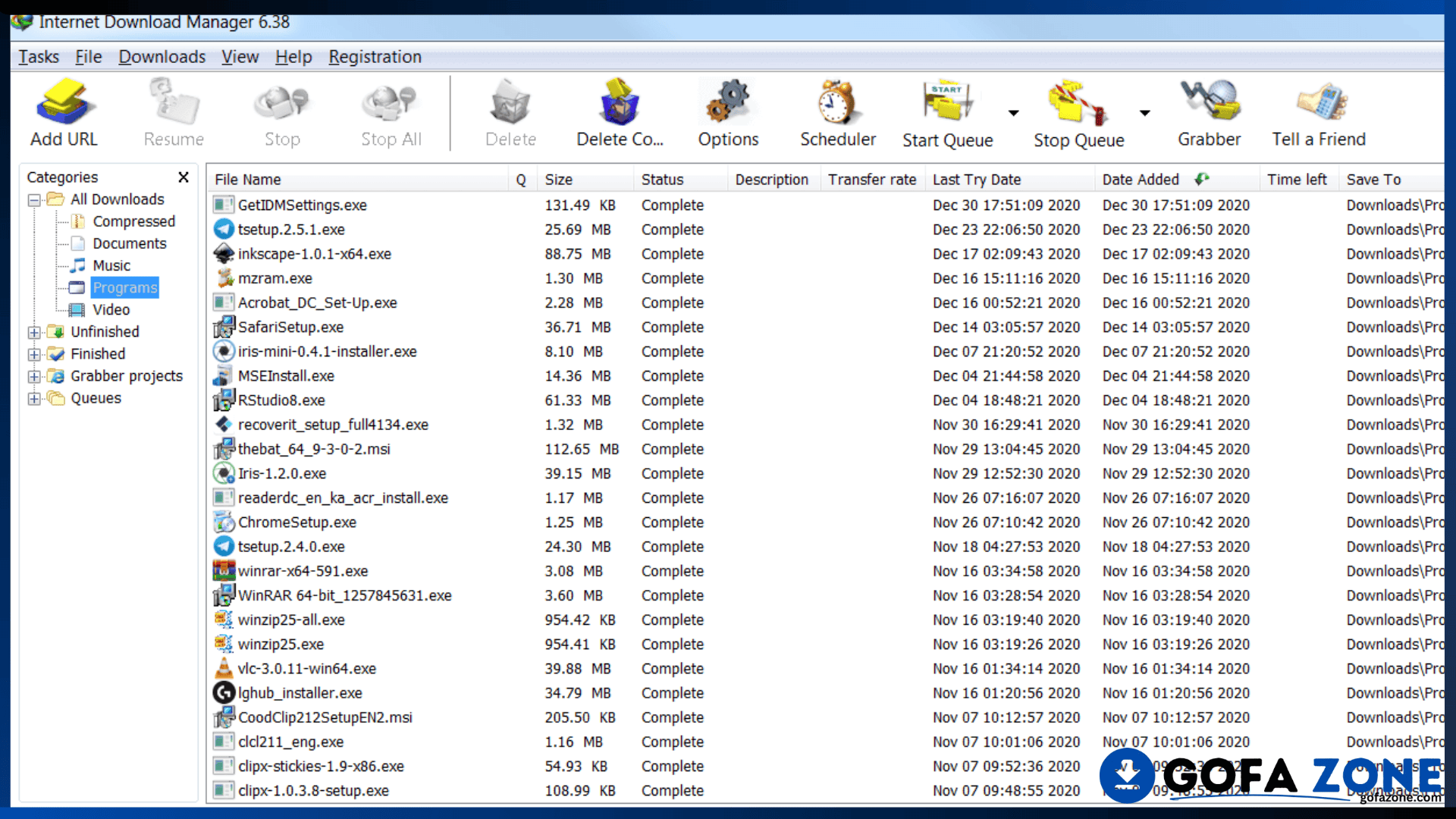Click the VLC cone icon

click(x=224, y=668)
